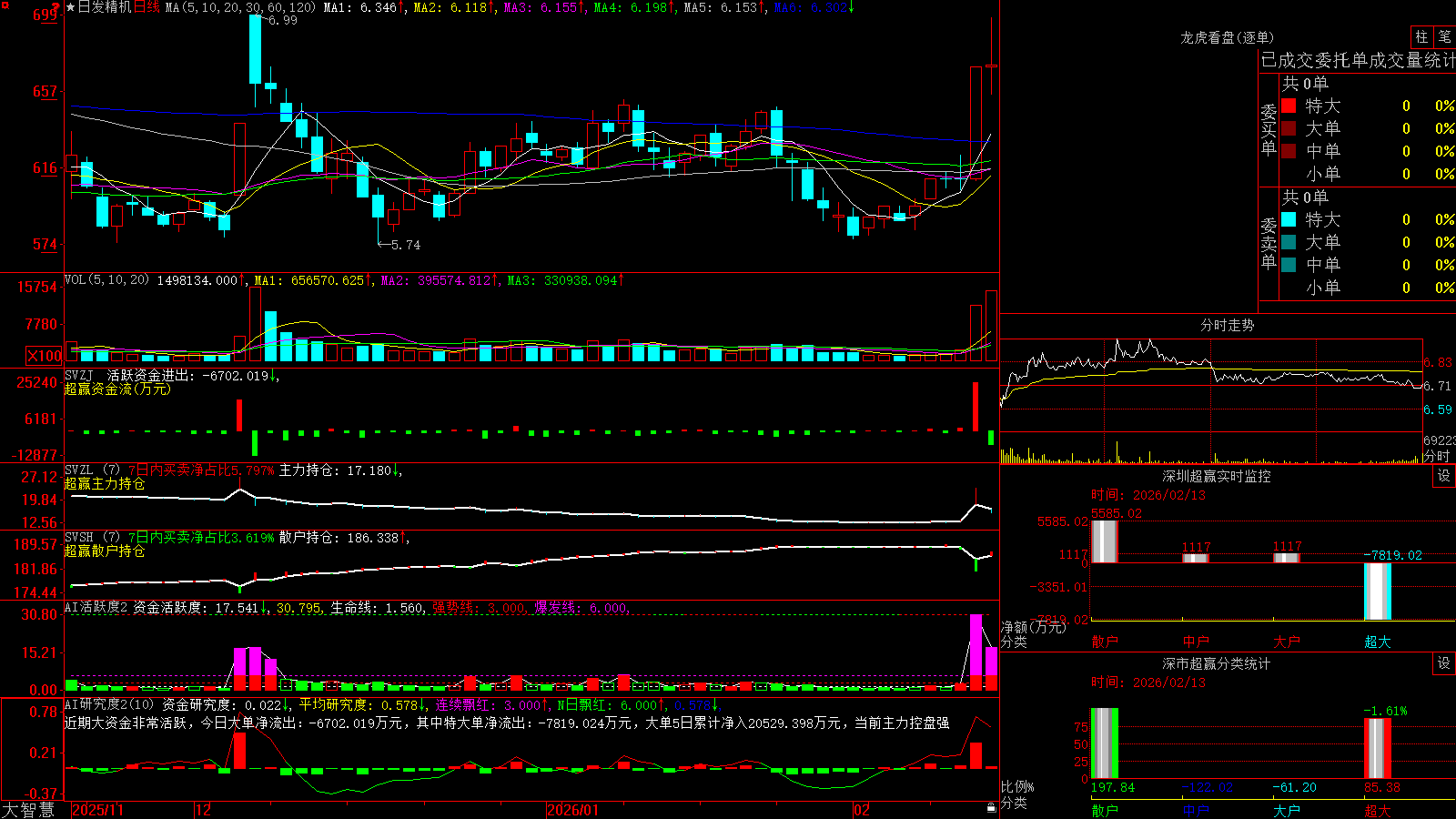The height and width of the screenshot is (819, 1456).
Task: Click the teal 大单 sell-order swatch
Action: click(1289, 242)
